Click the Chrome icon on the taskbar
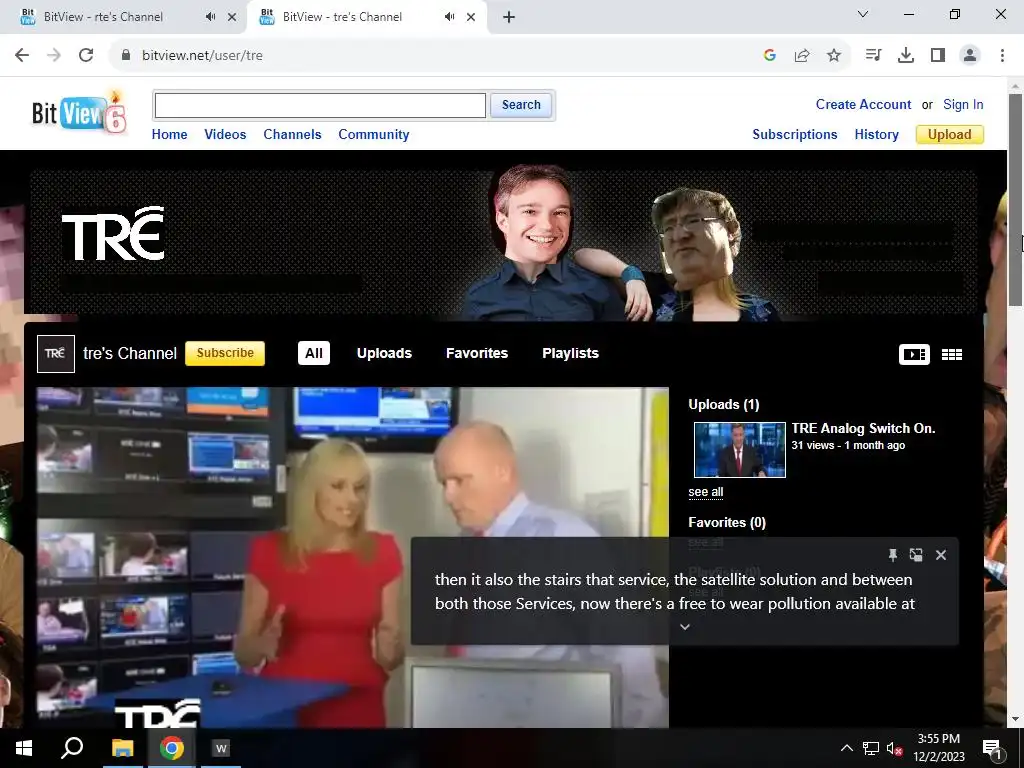Screen dimensions: 1024x768 coord(172,748)
